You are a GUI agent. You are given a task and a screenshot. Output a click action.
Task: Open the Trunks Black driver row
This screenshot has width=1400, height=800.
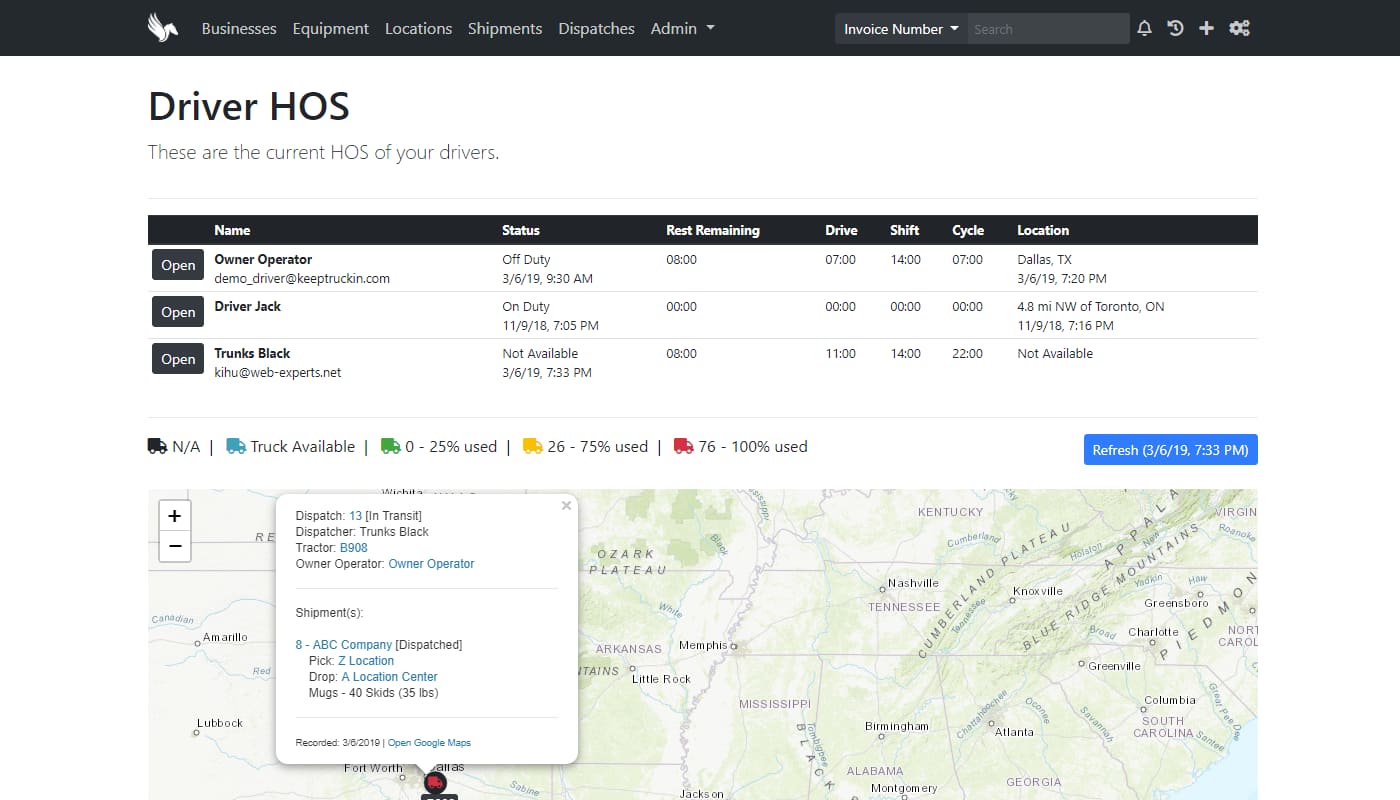coord(178,359)
